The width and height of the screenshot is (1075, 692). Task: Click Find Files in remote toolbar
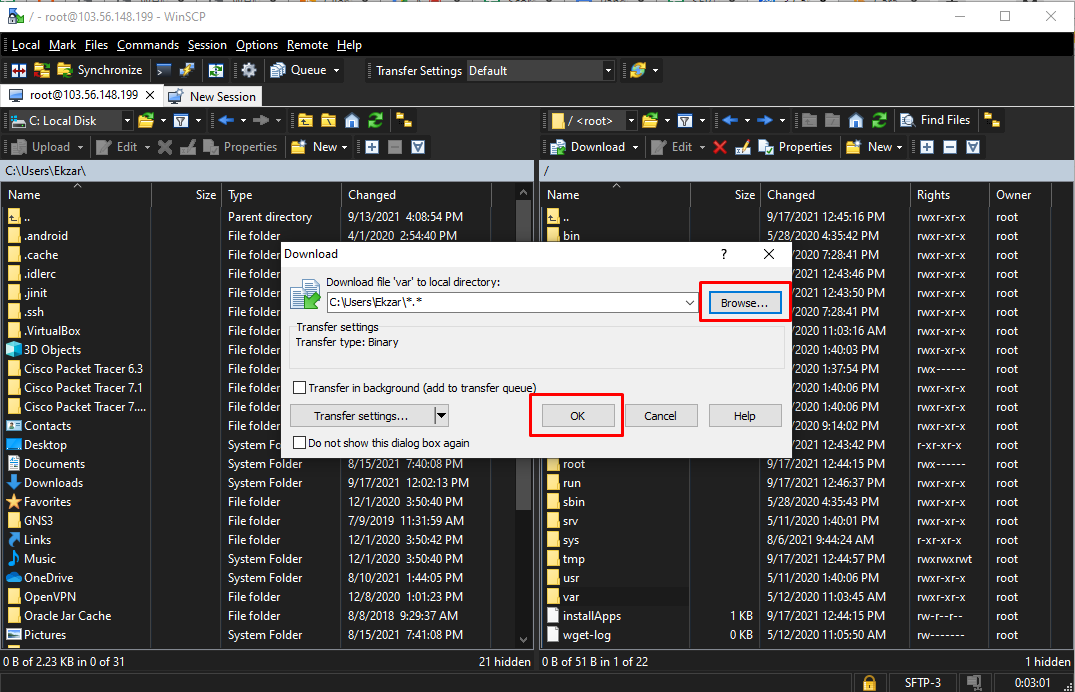[x=936, y=121]
